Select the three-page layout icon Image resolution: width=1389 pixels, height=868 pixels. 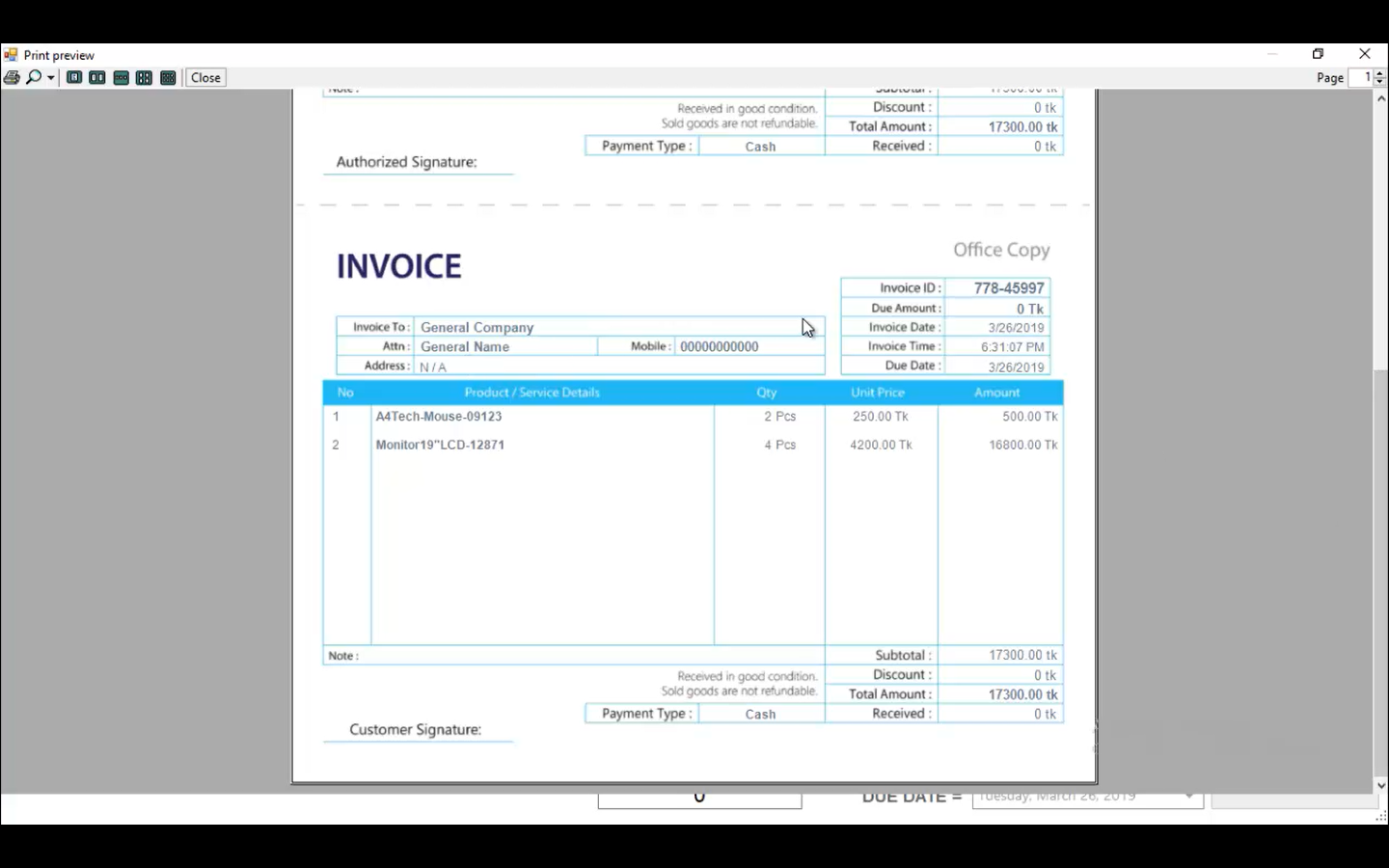121,77
